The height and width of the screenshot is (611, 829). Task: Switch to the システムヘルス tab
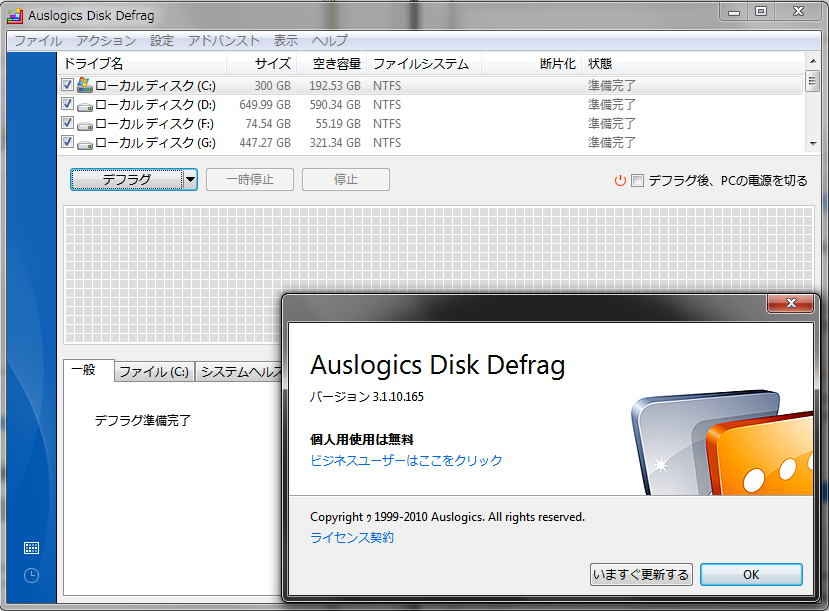239,372
